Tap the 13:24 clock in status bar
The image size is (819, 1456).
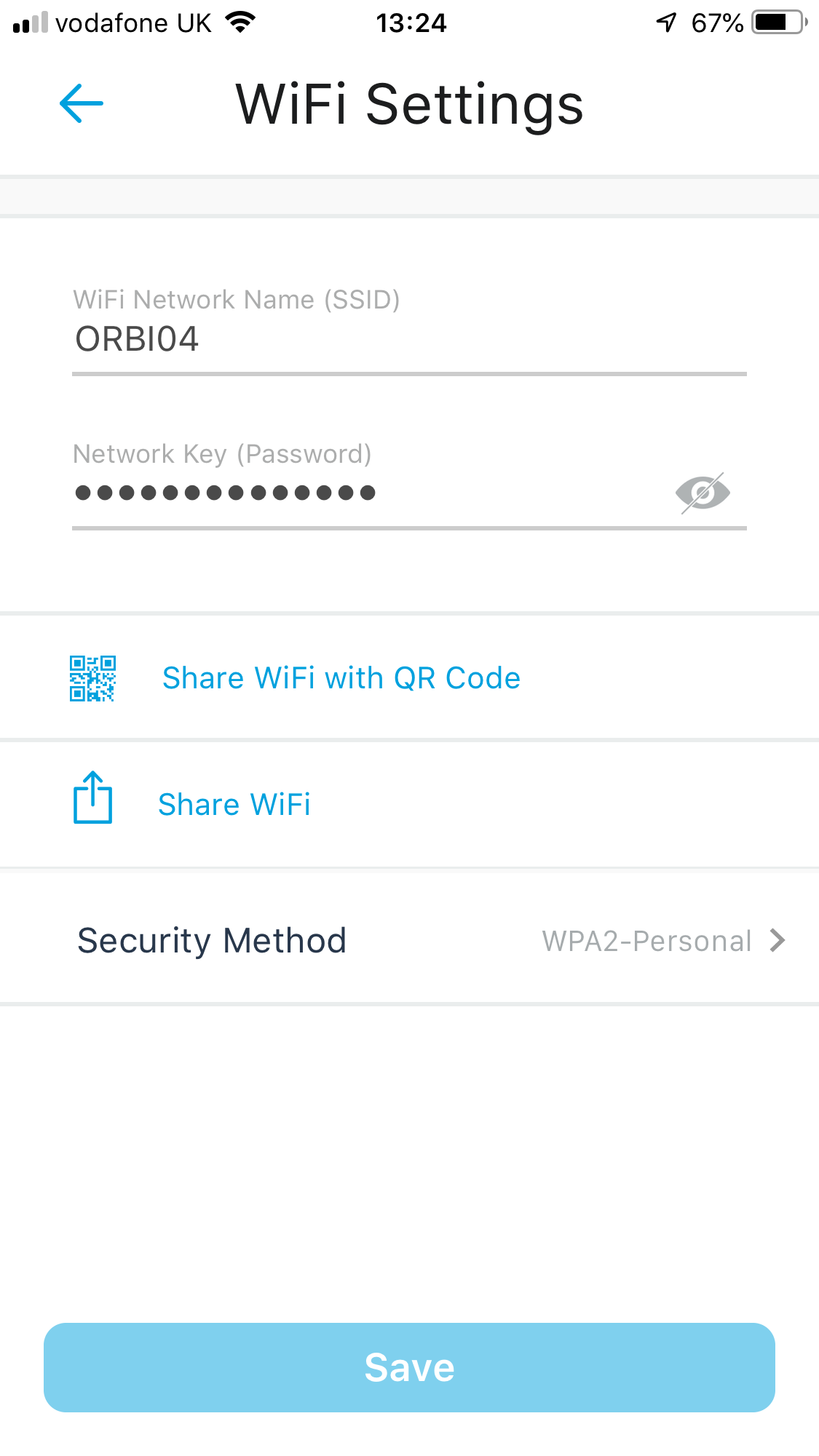pos(411,23)
